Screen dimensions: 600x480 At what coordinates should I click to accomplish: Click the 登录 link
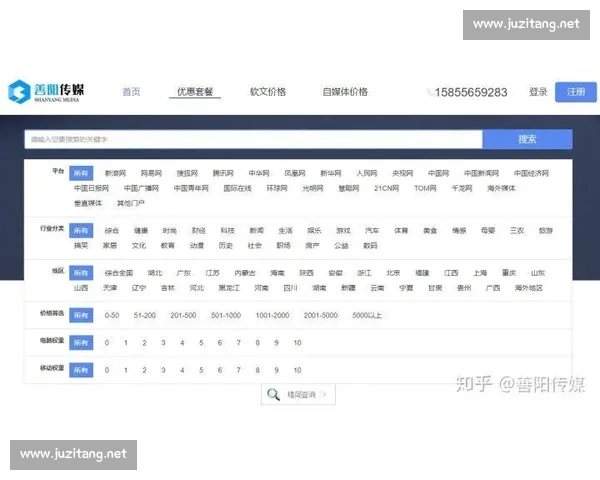click(x=538, y=92)
